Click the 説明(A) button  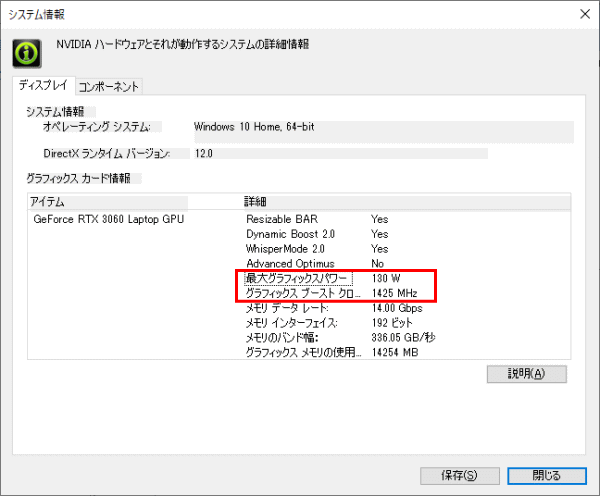[x=527, y=374]
